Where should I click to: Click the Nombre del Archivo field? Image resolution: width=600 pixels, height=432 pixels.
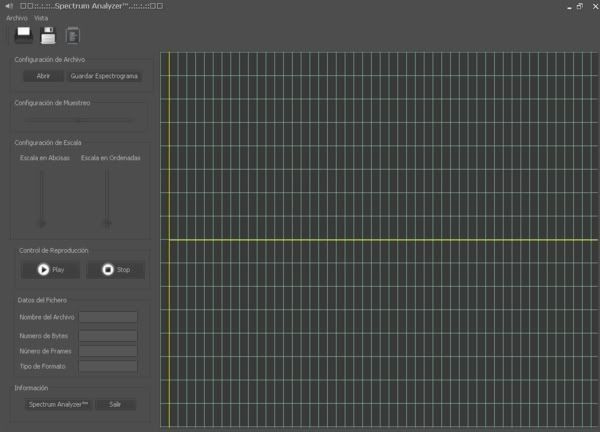coord(108,317)
